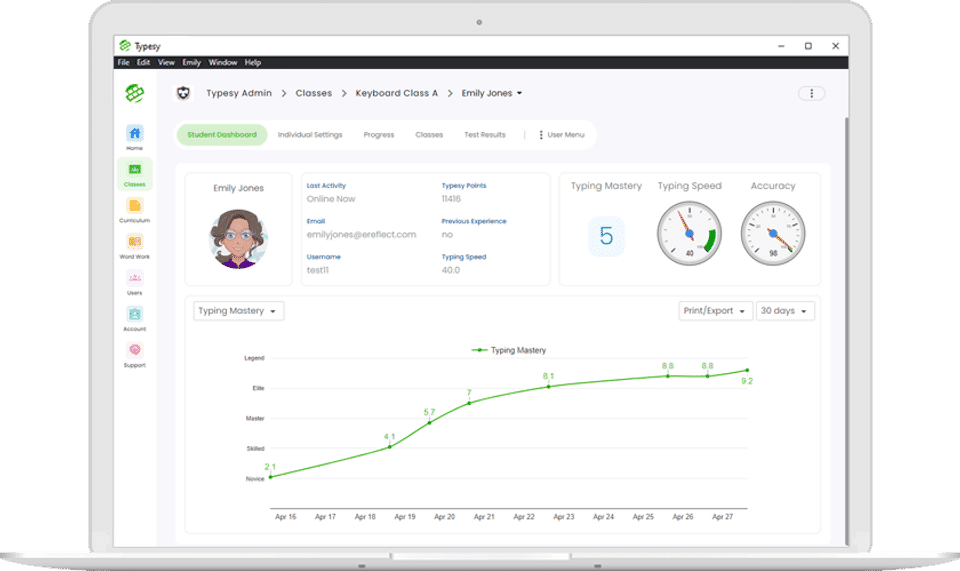The height and width of the screenshot is (571, 960).
Task: Click the 5.7 data point on chart
Action: 429,422
